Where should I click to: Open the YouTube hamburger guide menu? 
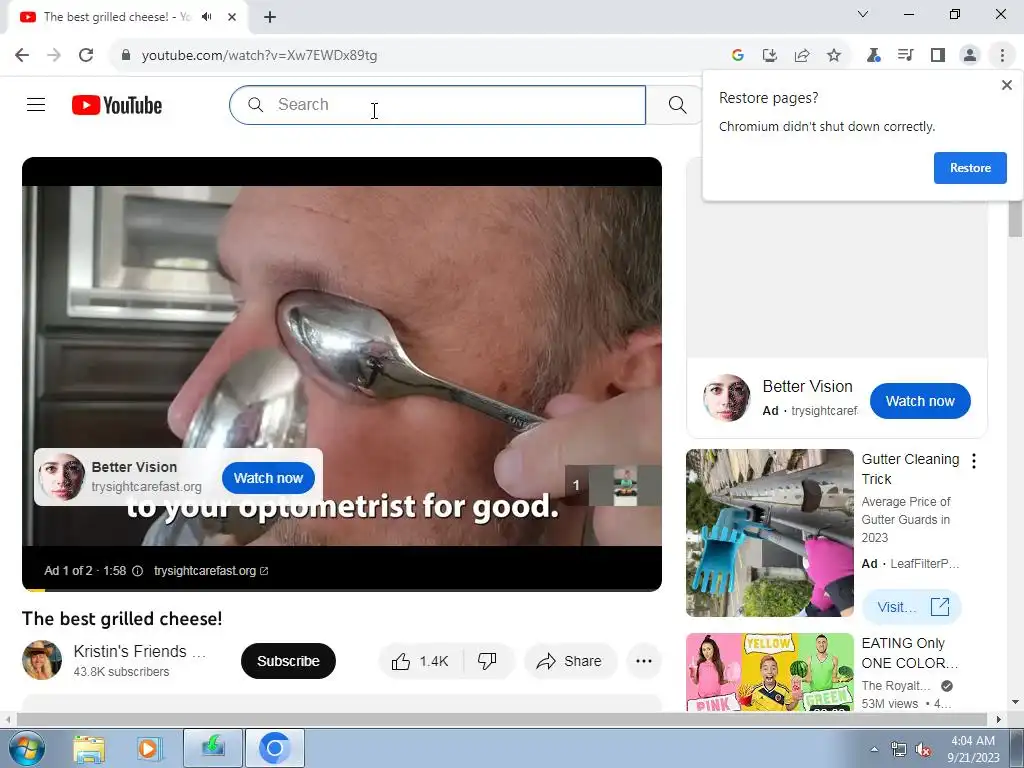point(36,104)
